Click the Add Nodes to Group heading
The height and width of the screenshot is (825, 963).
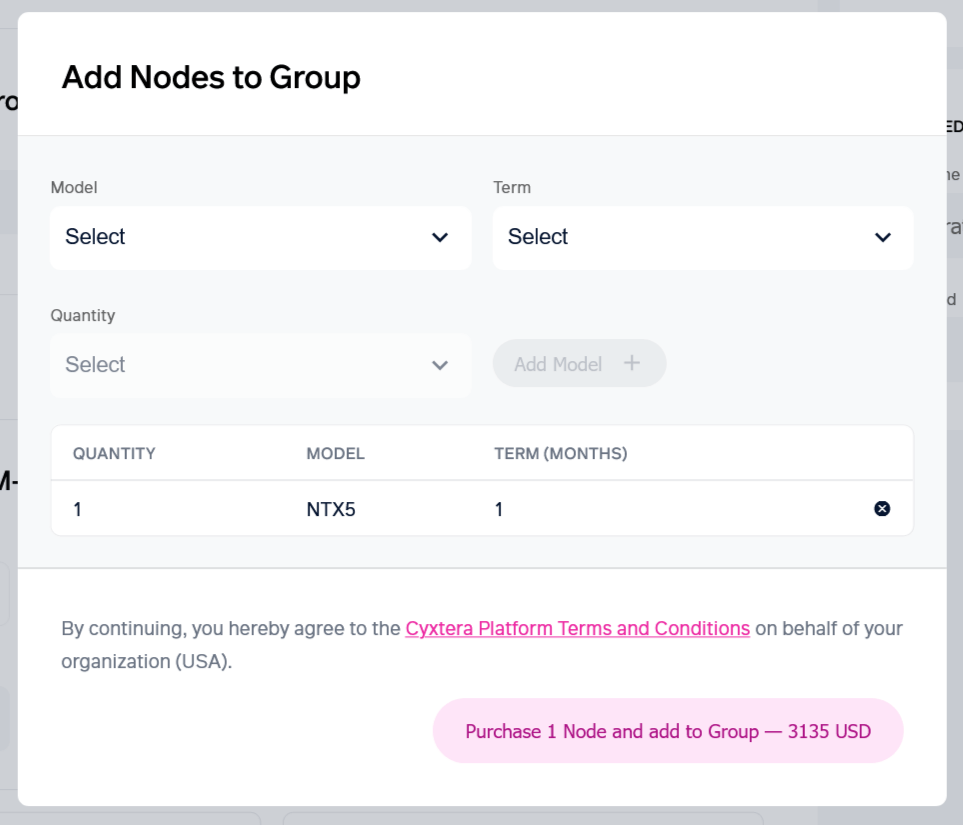click(x=211, y=77)
